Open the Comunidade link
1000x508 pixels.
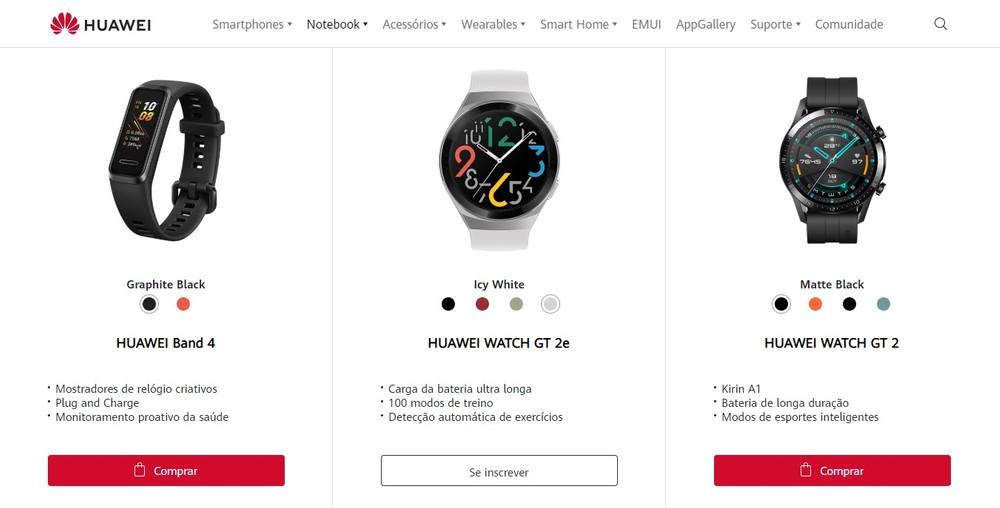coord(849,24)
